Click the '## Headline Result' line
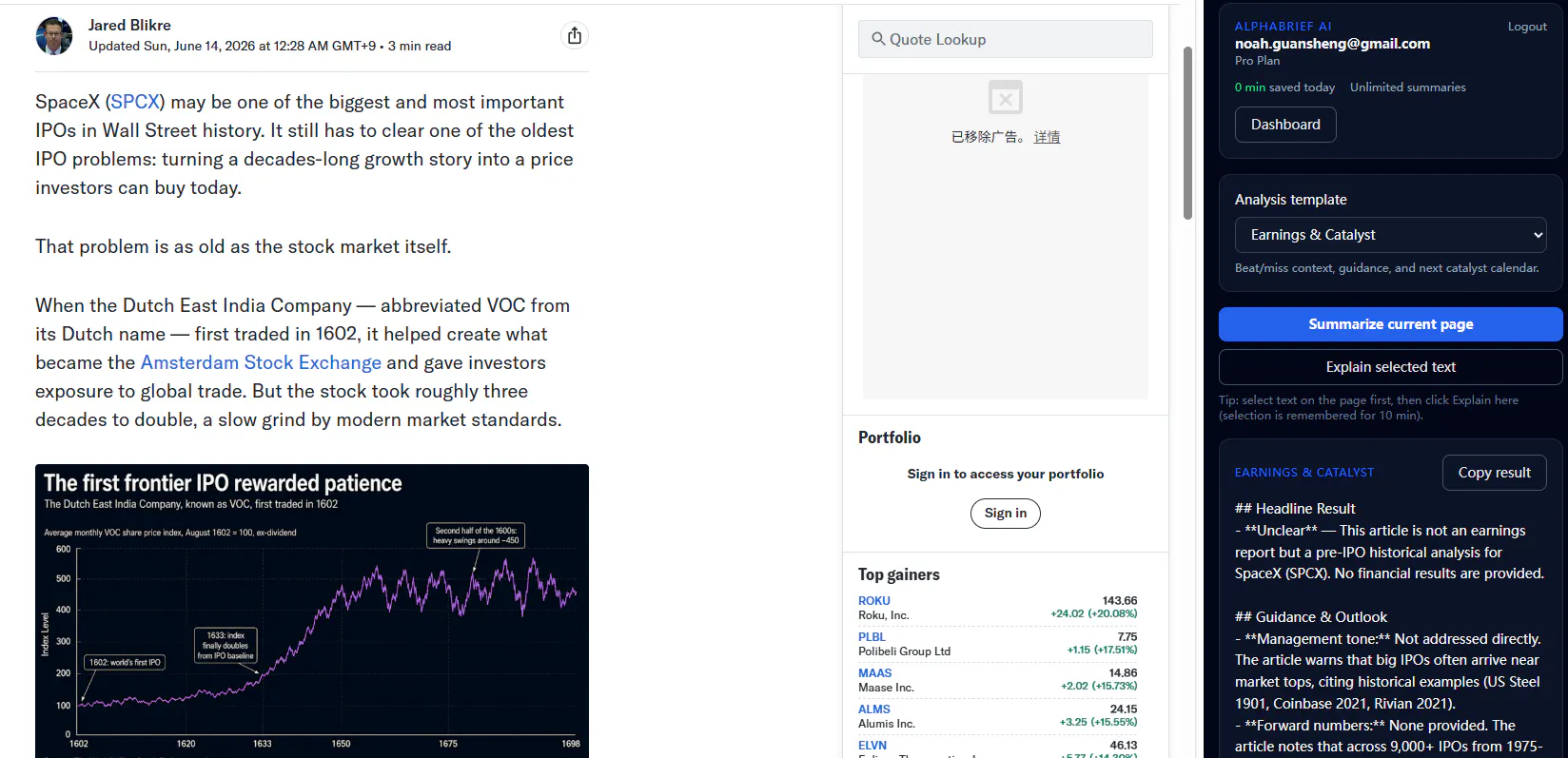Image resolution: width=1568 pixels, height=758 pixels. tap(1295, 509)
